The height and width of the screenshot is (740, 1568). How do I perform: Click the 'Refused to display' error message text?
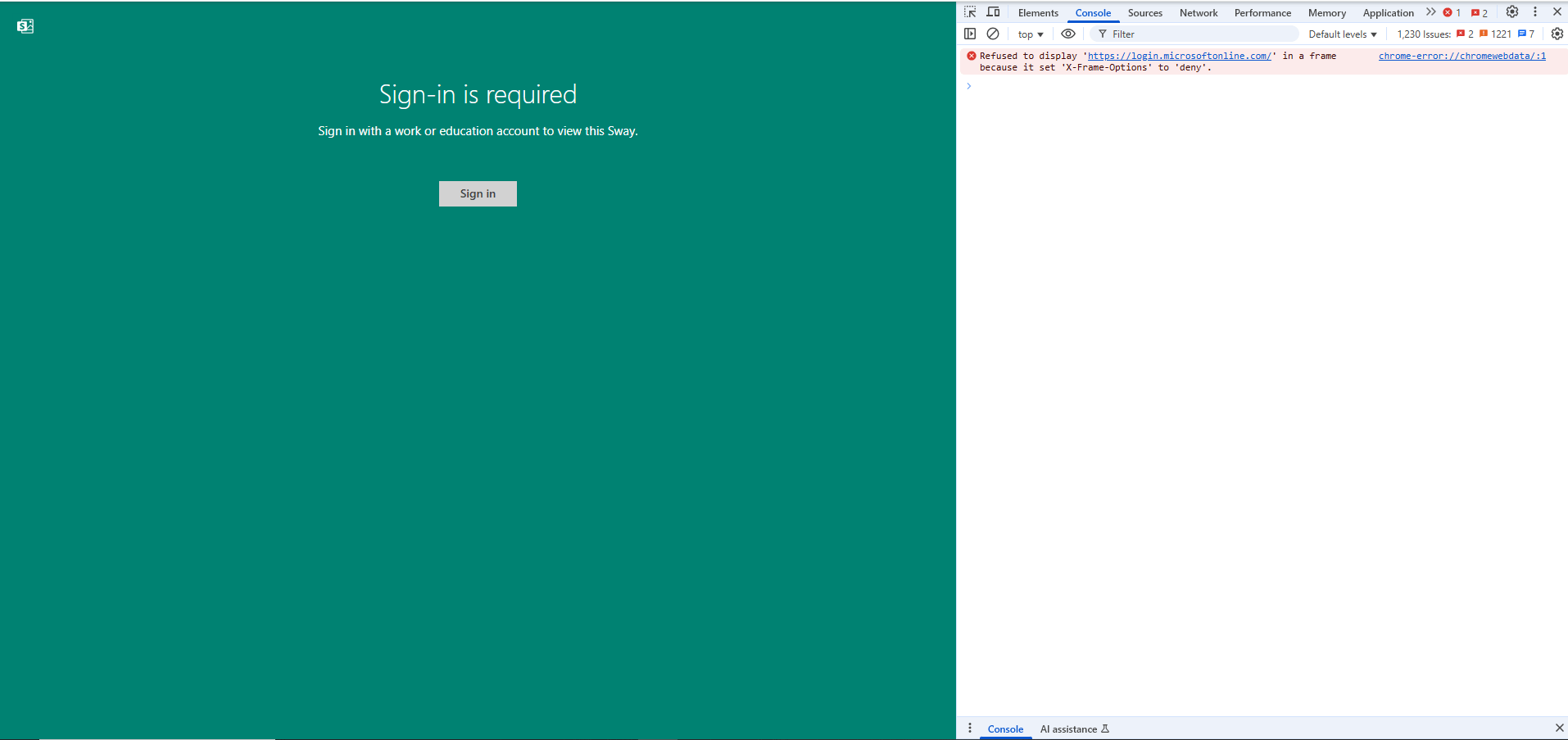coord(1158,61)
